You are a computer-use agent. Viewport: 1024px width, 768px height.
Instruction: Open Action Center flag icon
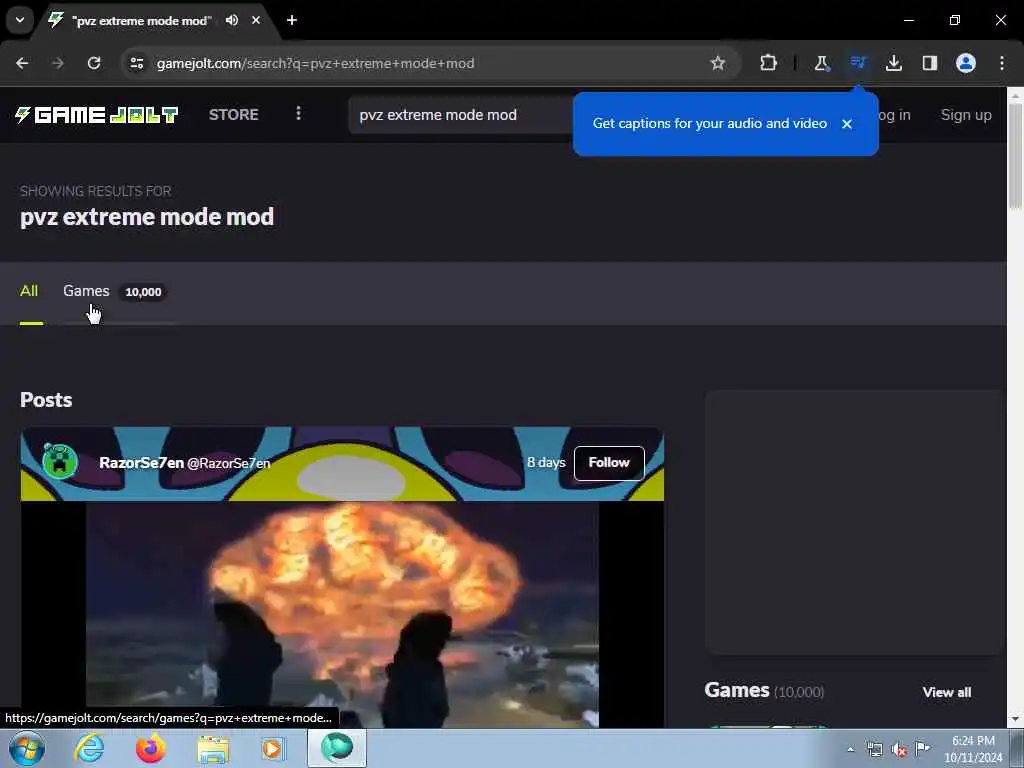922,748
